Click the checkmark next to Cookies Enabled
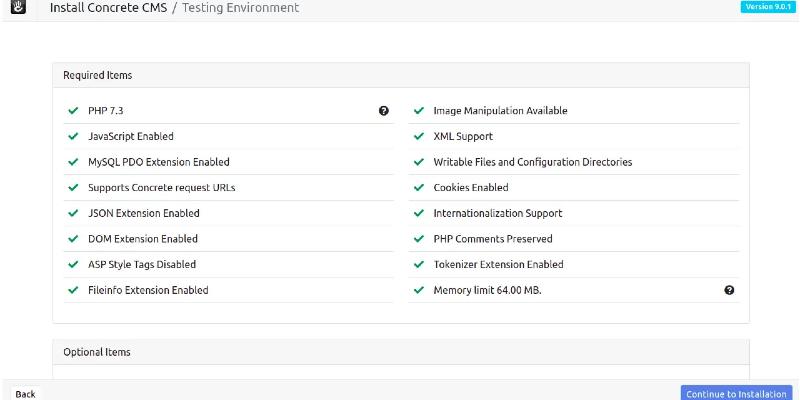 (x=418, y=188)
